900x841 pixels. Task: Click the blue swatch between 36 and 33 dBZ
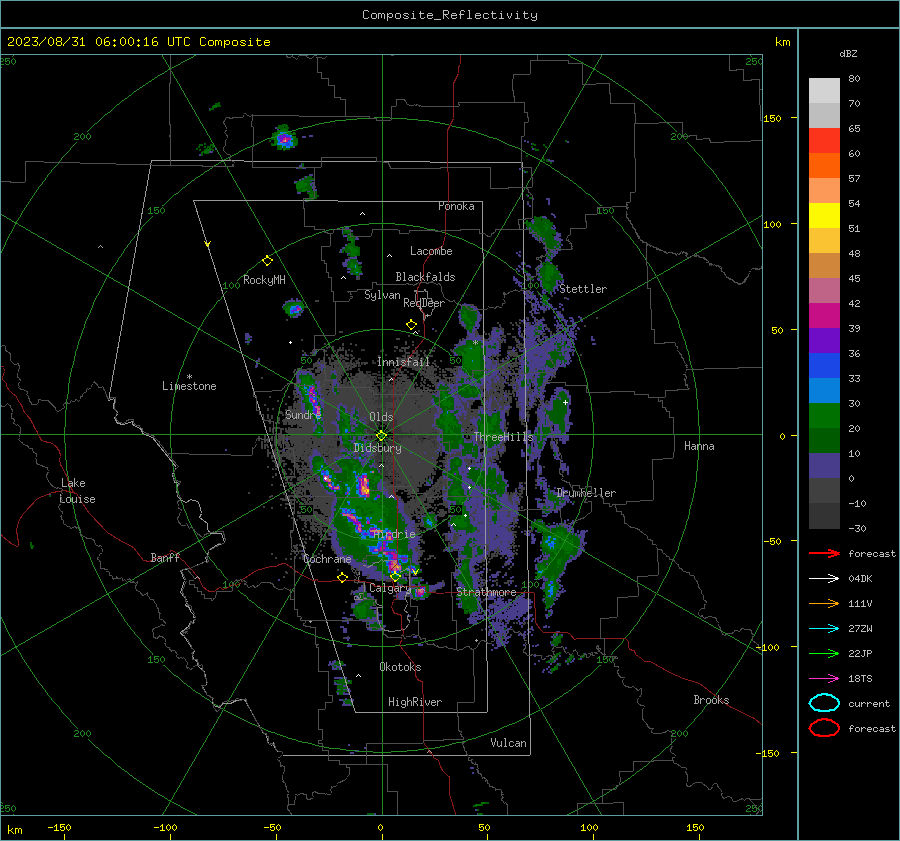pyautogui.click(x=824, y=366)
